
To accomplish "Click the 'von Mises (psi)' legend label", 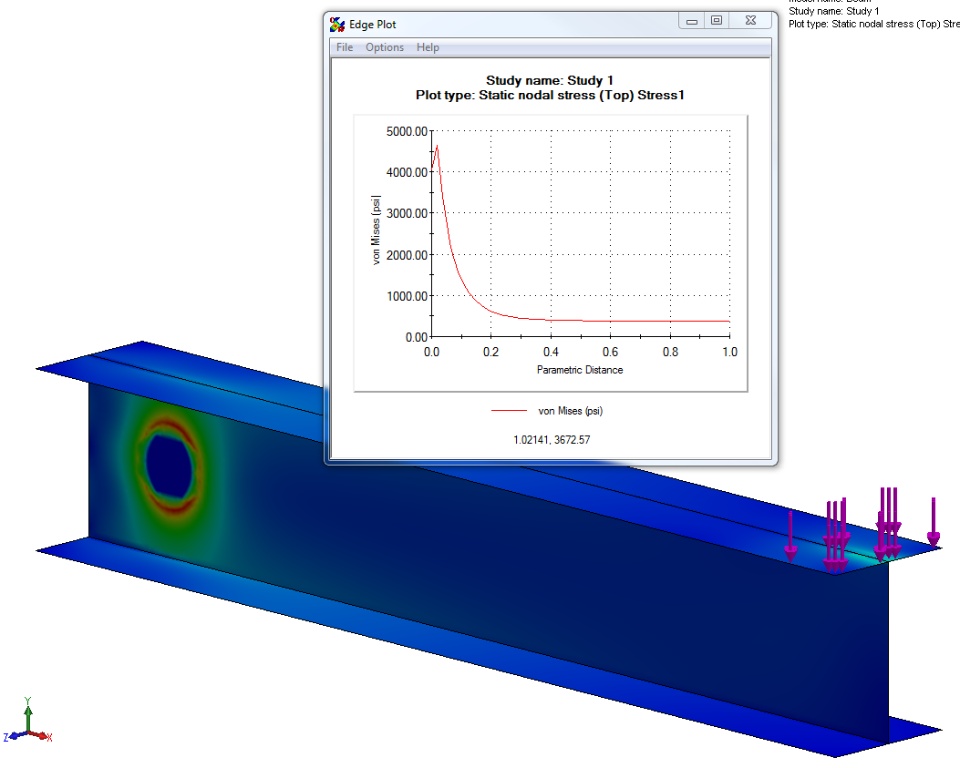I will pos(571,411).
